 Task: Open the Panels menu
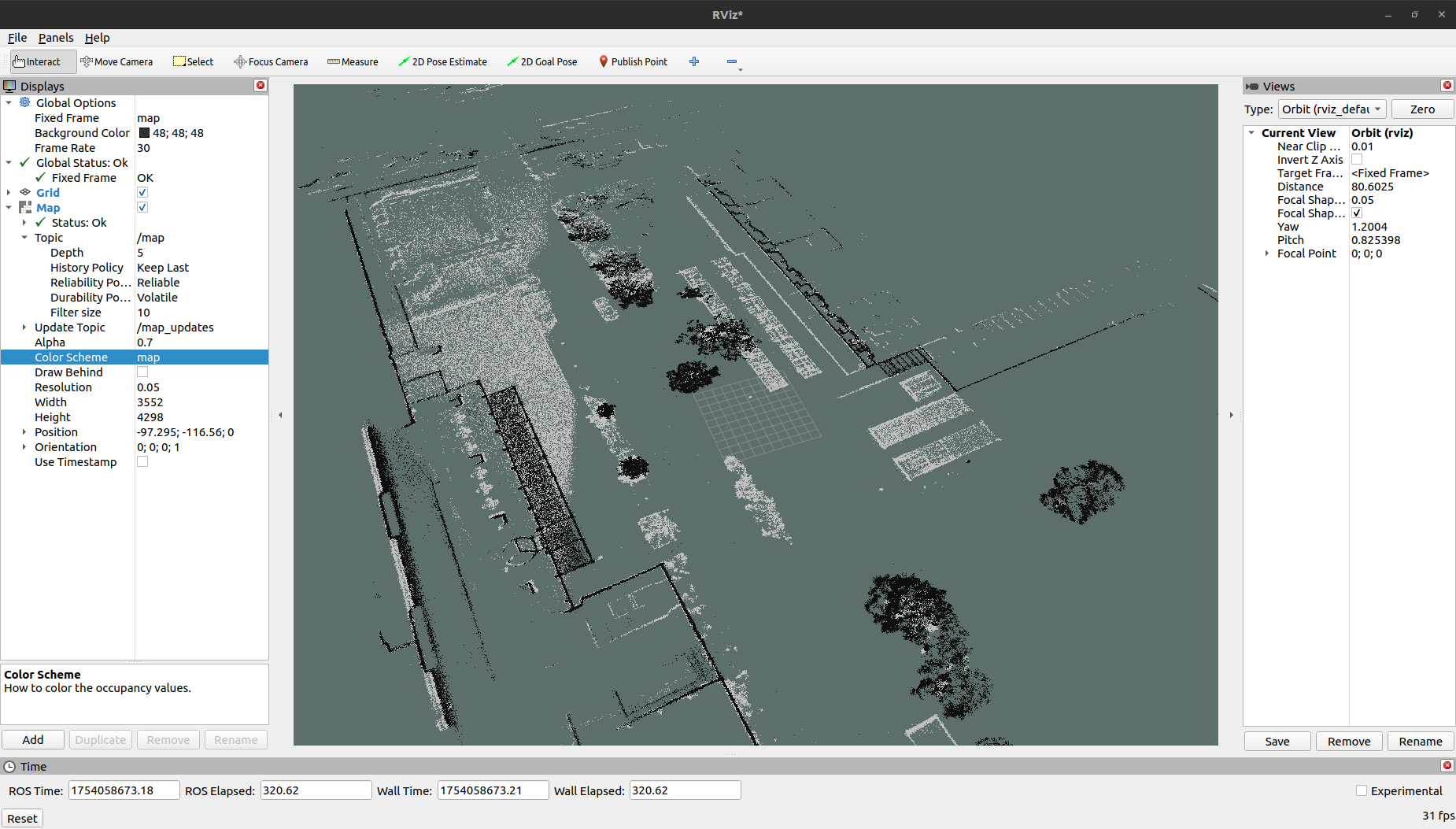pos(56,37)
